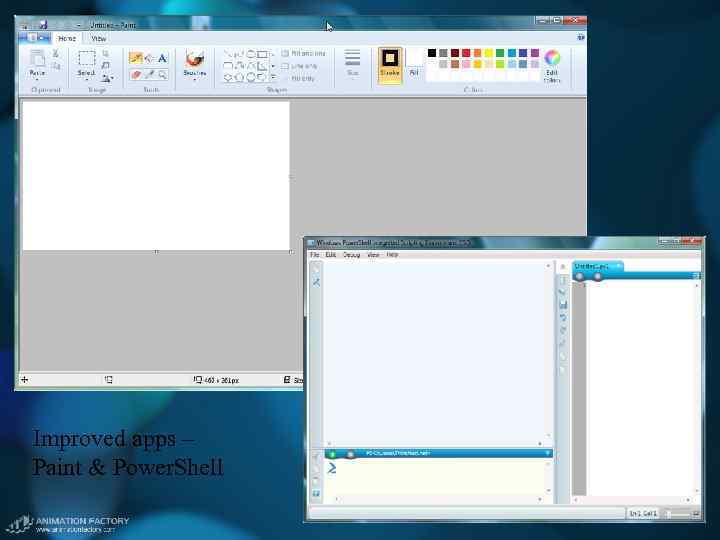This screenshot has width=720, height=540.
Task: Click the Ln 1 Col 1 status text
Action: pos(642,513)
